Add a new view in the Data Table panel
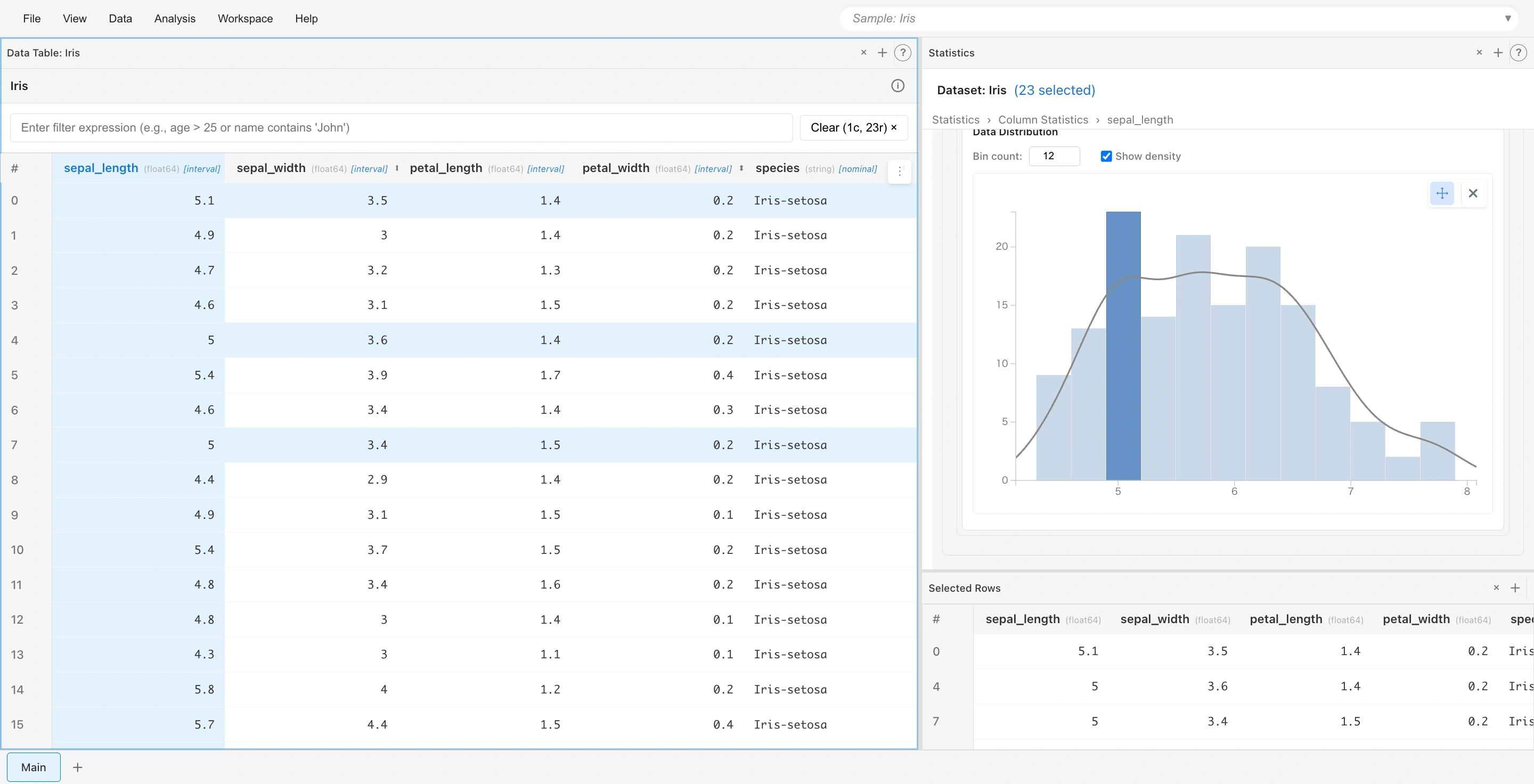 [x=883, y=52]
